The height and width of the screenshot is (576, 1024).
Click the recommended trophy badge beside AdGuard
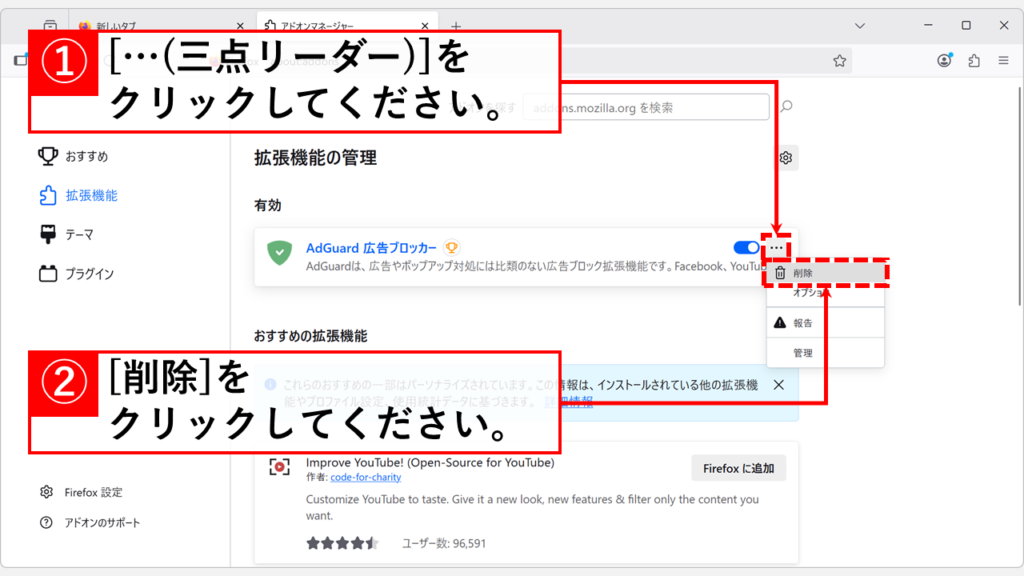pos(451,248)
